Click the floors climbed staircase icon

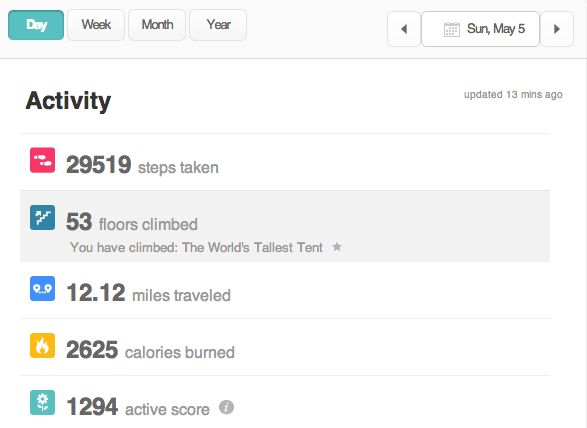click(x=42, y=218)
